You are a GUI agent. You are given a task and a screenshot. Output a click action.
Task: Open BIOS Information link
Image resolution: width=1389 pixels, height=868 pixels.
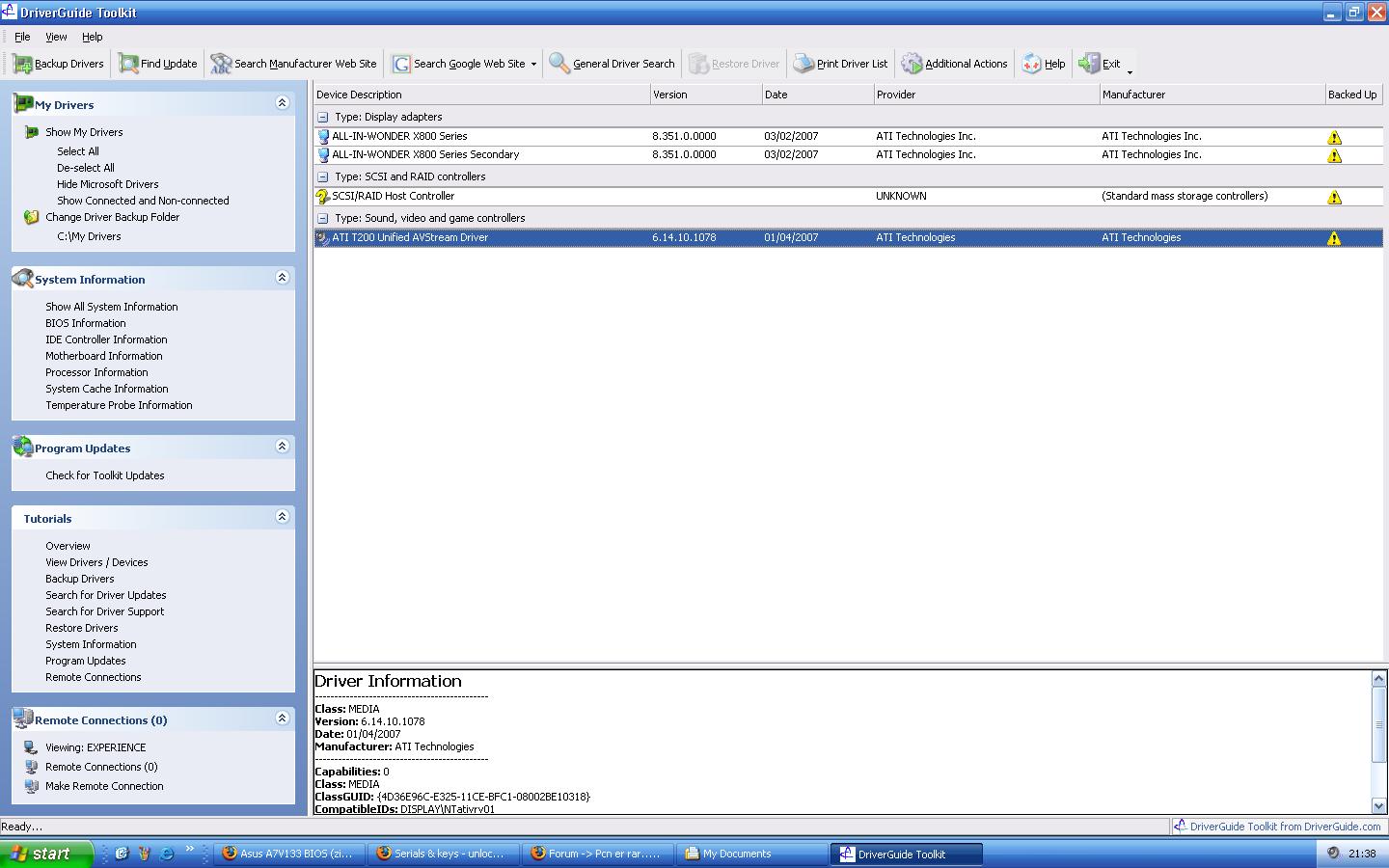pos(85,323)
